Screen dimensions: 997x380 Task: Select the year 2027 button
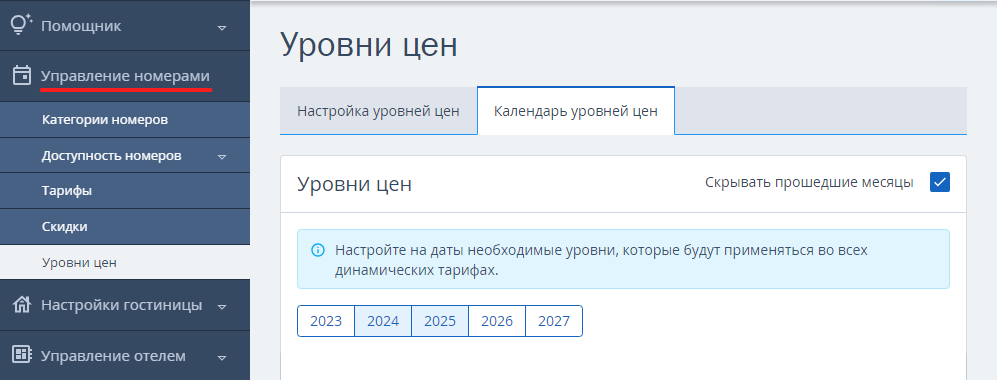[x=554, y=321]
